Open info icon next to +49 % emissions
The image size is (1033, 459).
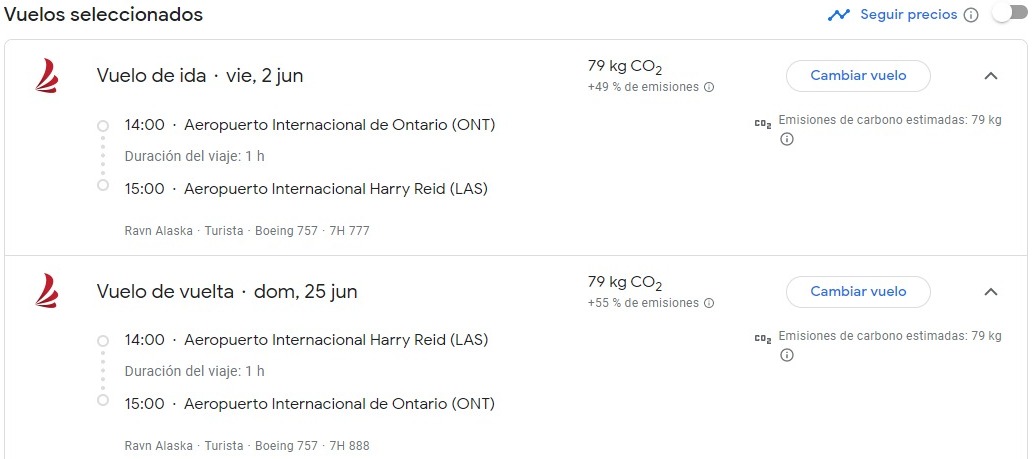(x=709, y=88)
